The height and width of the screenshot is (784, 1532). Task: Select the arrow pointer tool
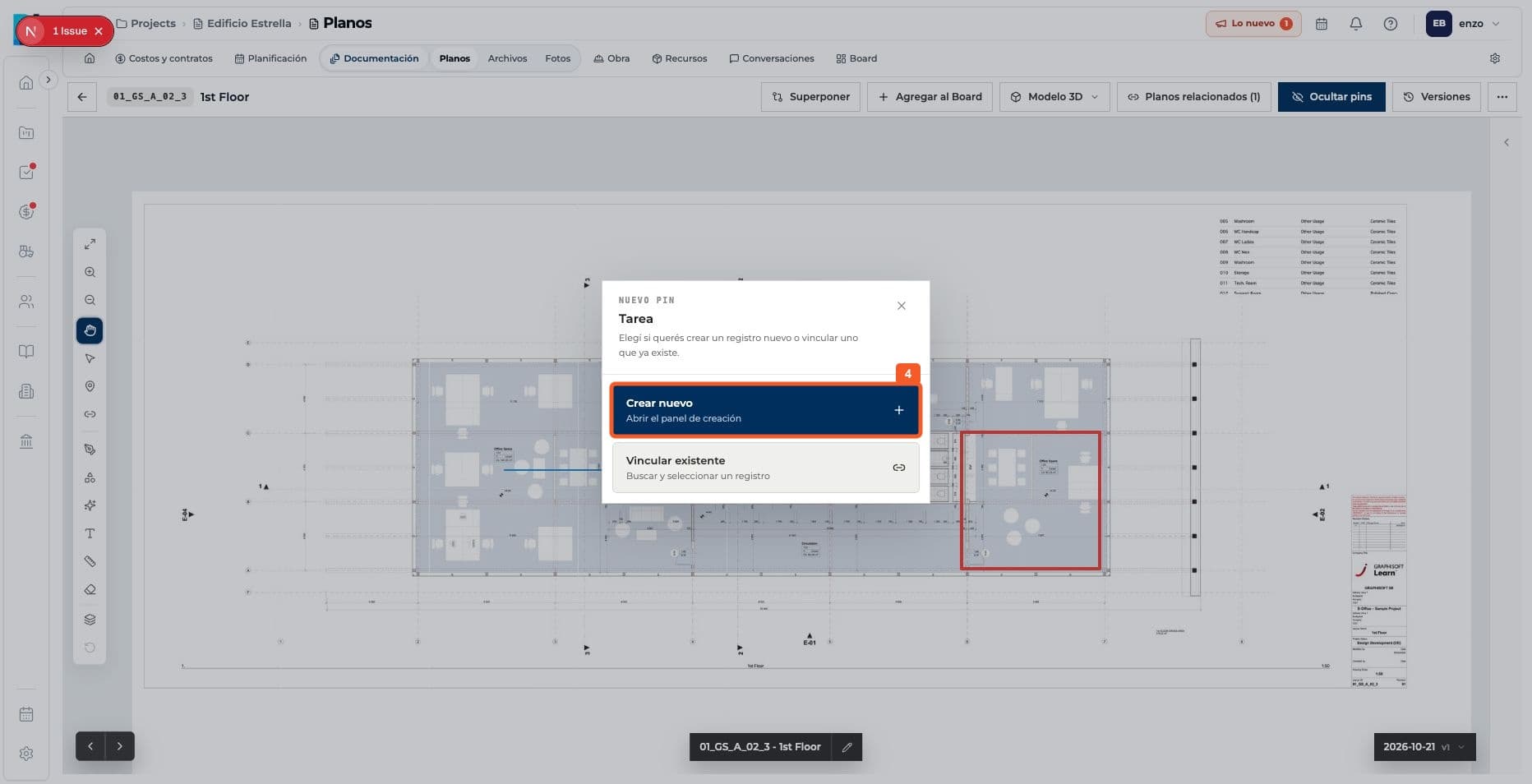90,358
